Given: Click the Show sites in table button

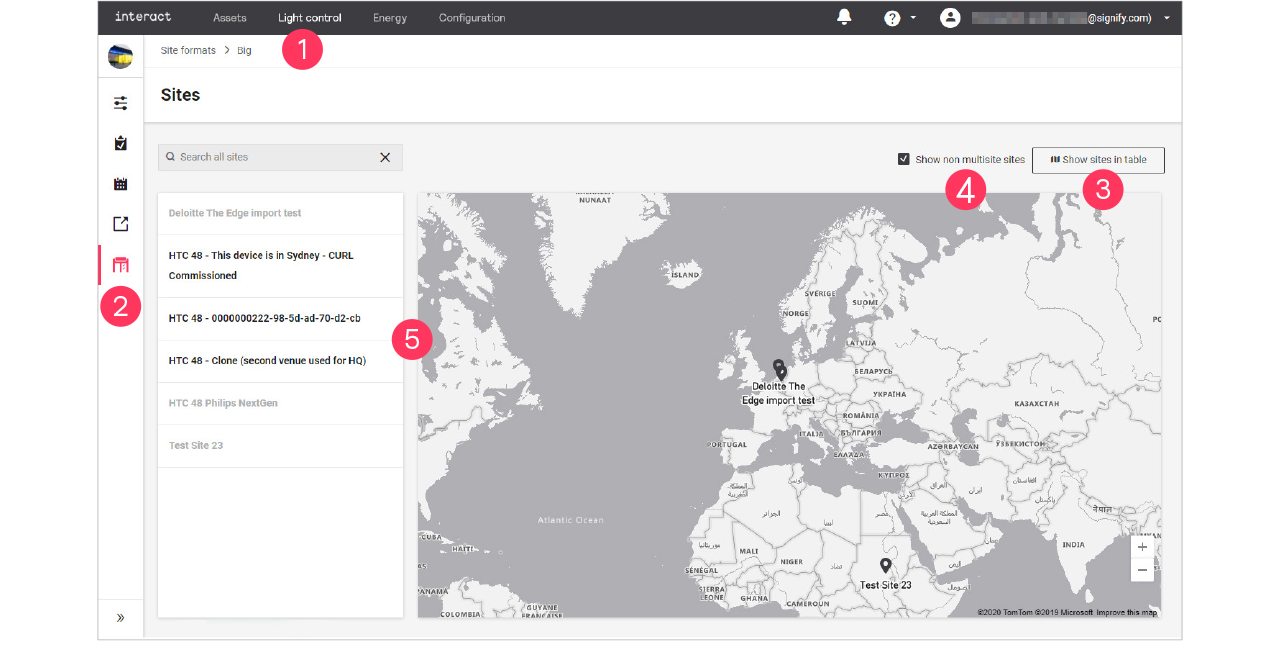Looking at the screenshot, I should pyautogui.click(x=1098, y=159).
